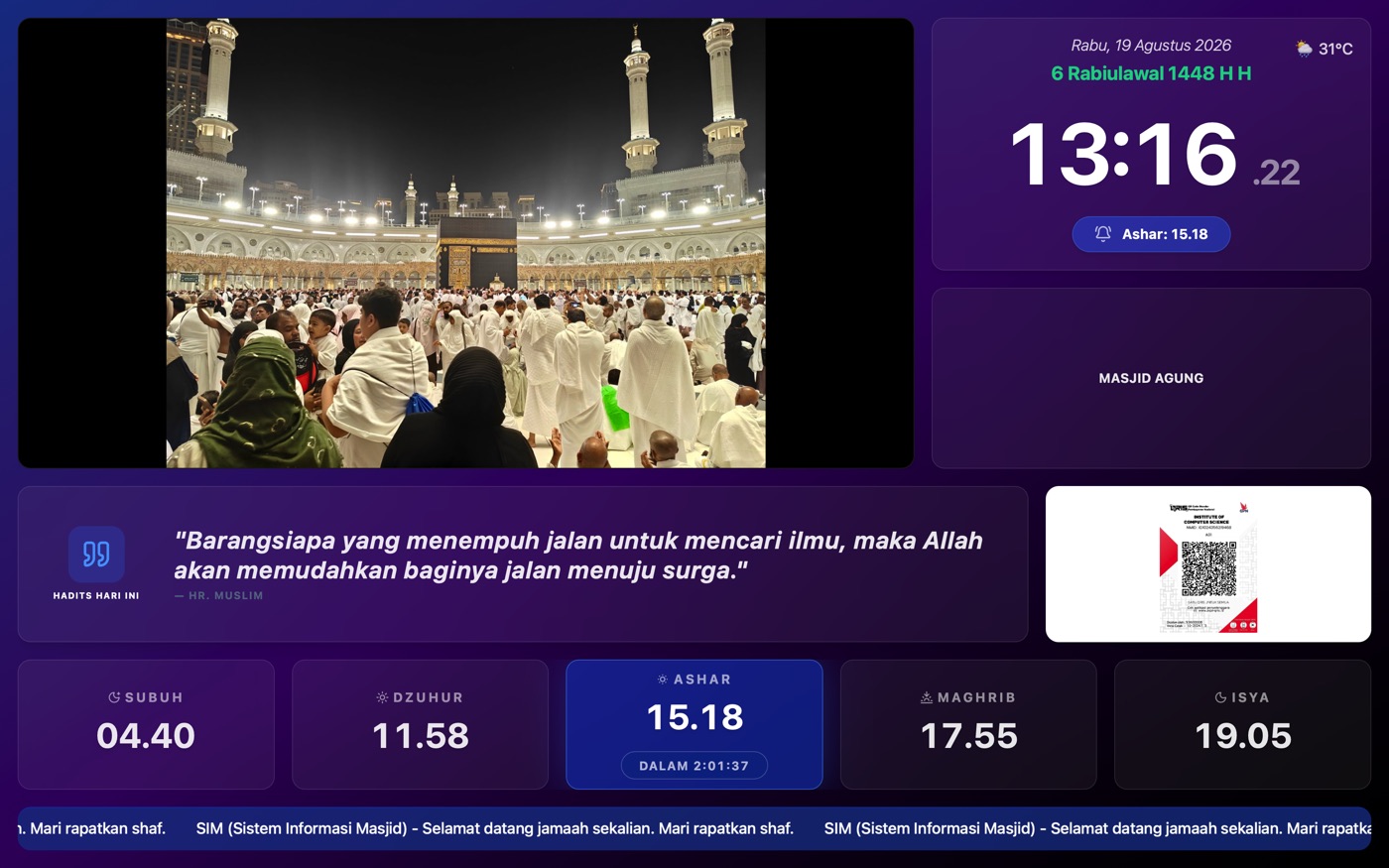Viewport: 1389px width, 868px height.
Task: Click the large 13:16 clock display
Action: tap(1124, 155)
